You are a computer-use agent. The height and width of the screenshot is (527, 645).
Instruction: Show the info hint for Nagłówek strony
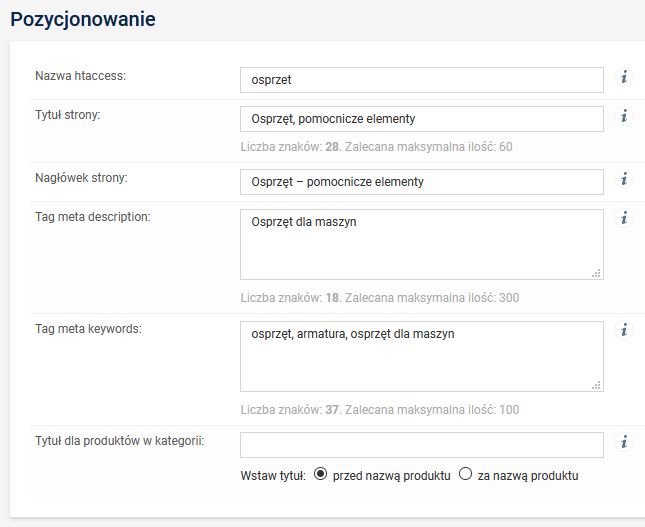click(624, 179)
